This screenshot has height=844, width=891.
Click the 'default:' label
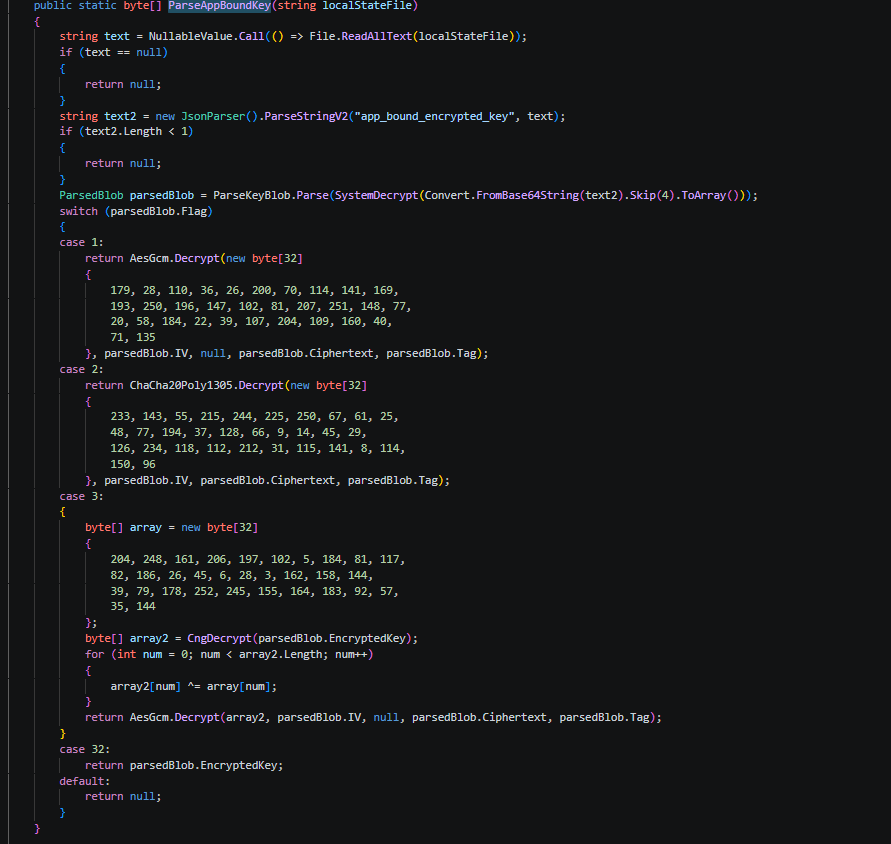pos(85,781)
